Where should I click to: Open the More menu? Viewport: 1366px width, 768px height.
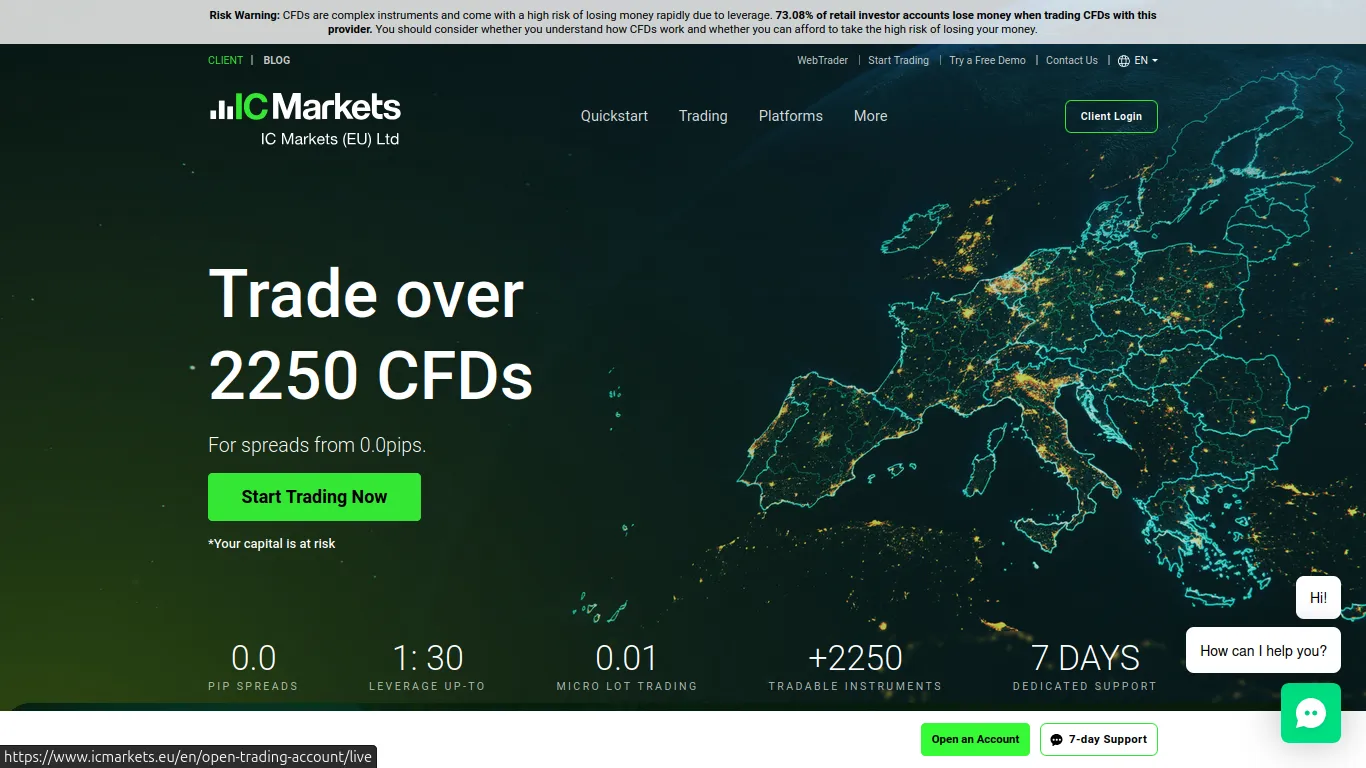pos(871,116)
